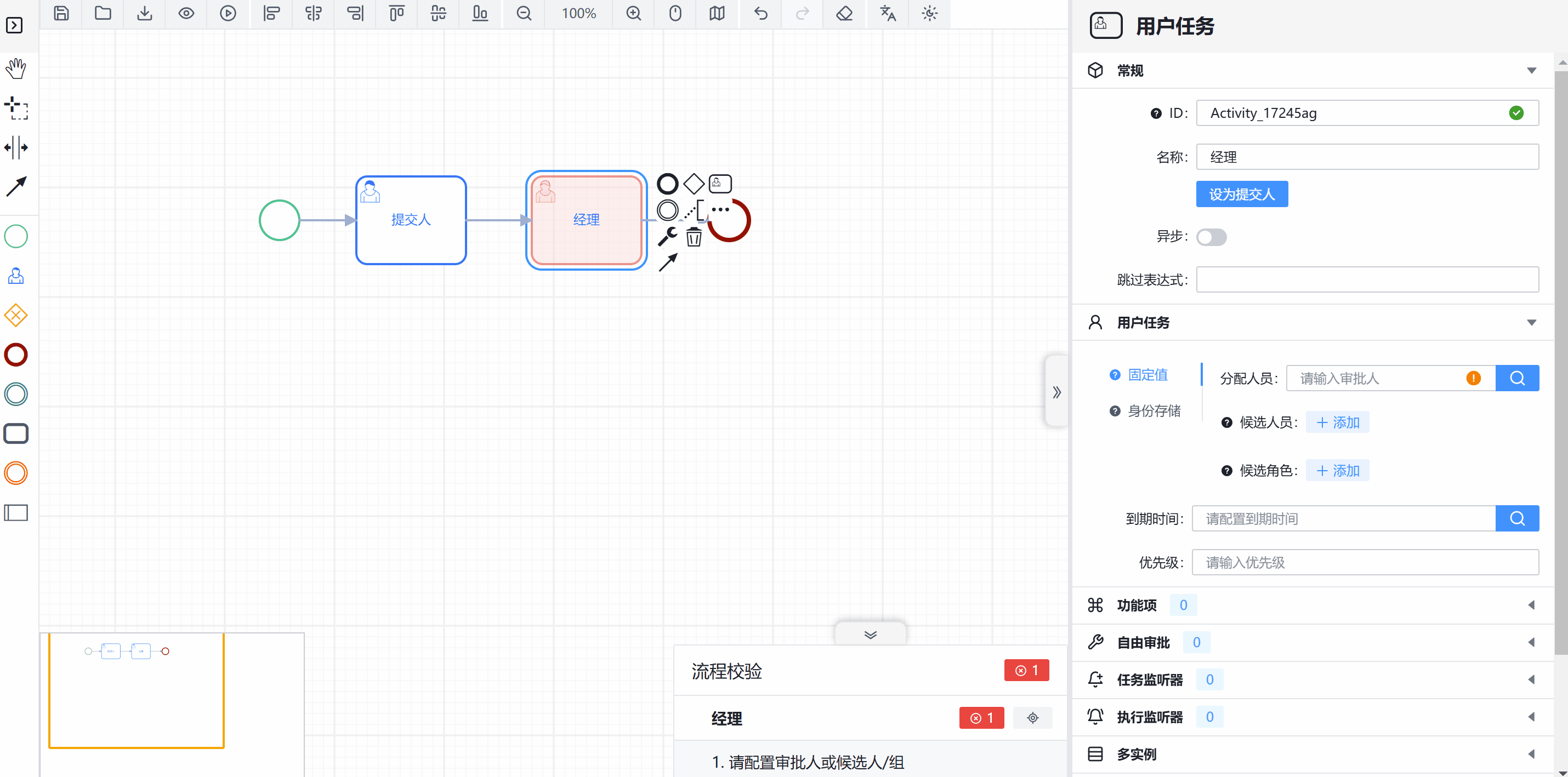This screenshot has height=777, width=1568.
Task: Delete 经理 node with trash icon
Action: [x=694, y=237]
